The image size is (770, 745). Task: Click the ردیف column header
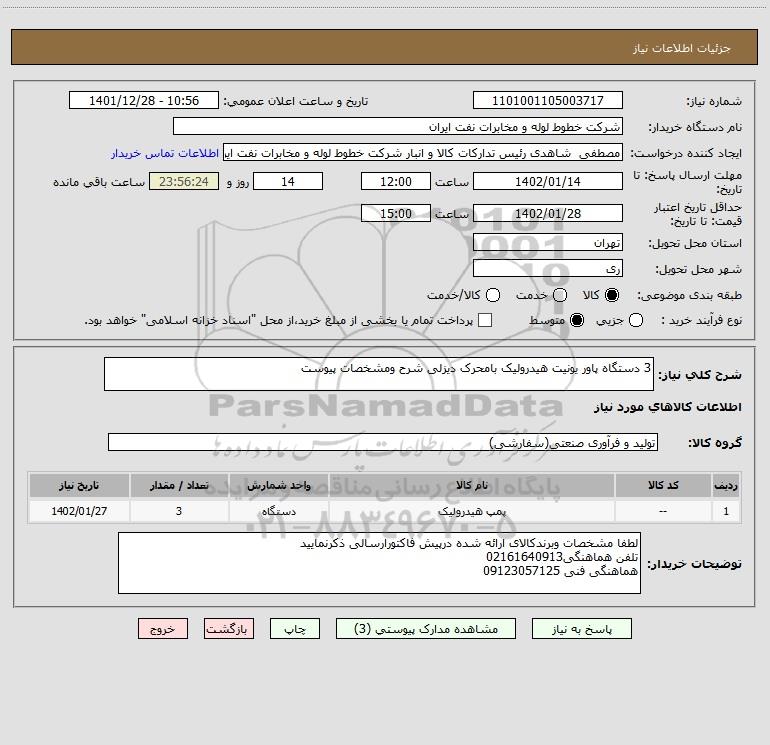[x=726, y=485]
